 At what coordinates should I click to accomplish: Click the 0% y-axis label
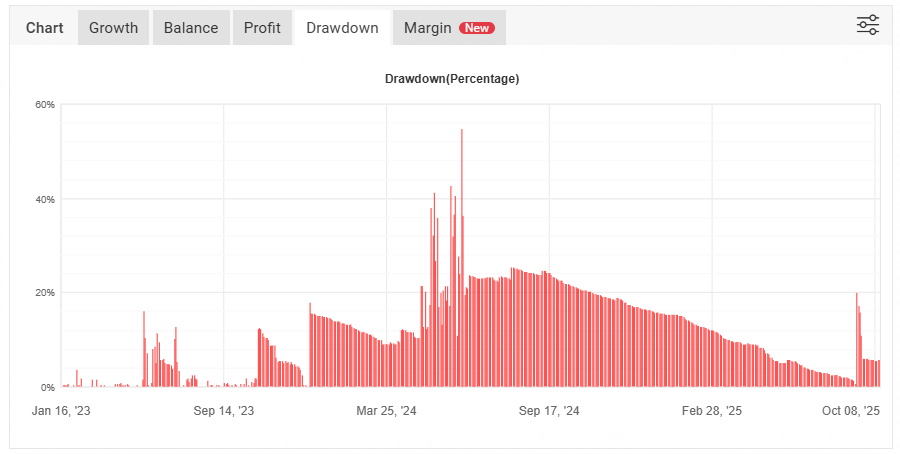pyautogui.click(x=48, y=387)
